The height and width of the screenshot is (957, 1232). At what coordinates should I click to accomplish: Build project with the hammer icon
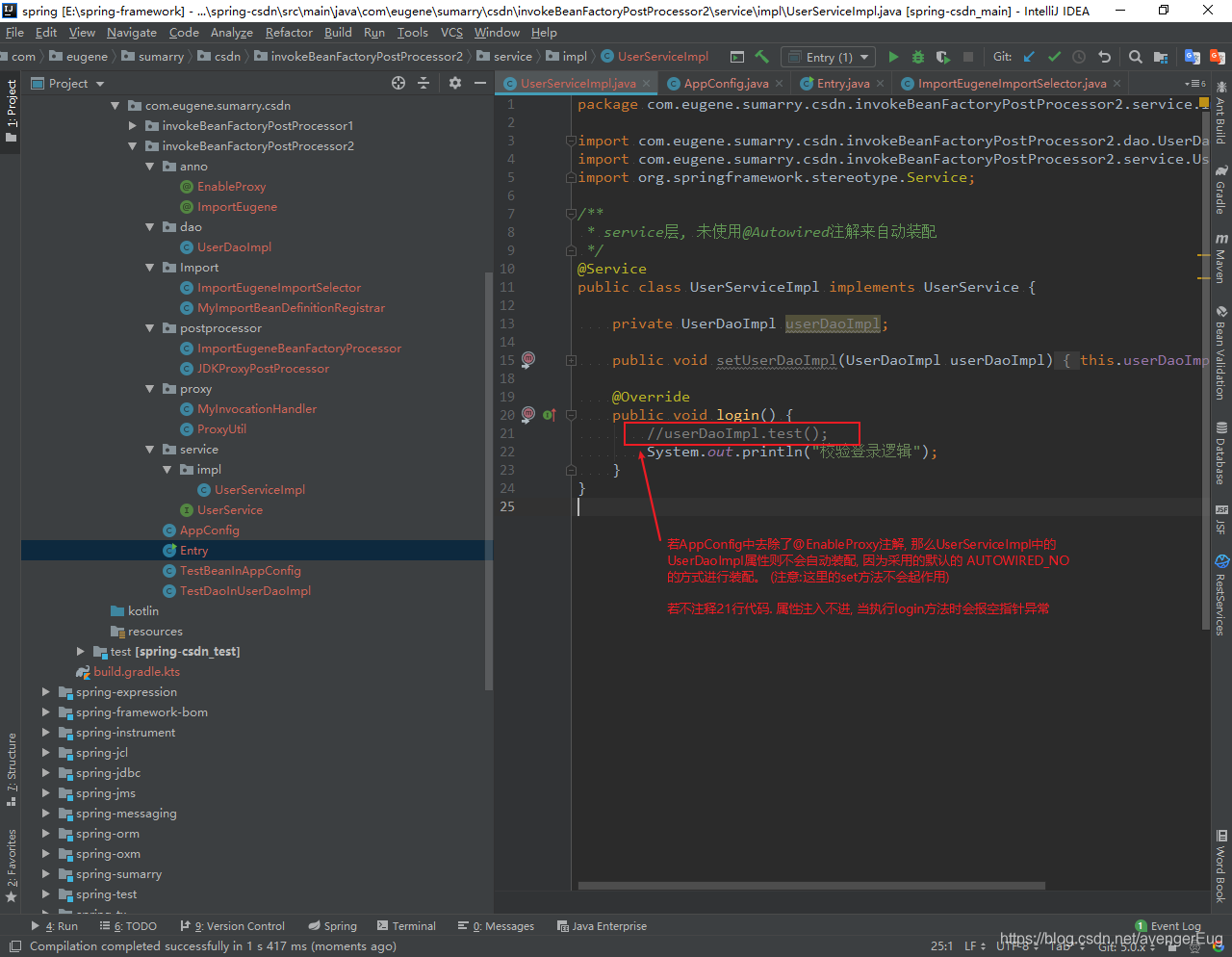point(761,57)
